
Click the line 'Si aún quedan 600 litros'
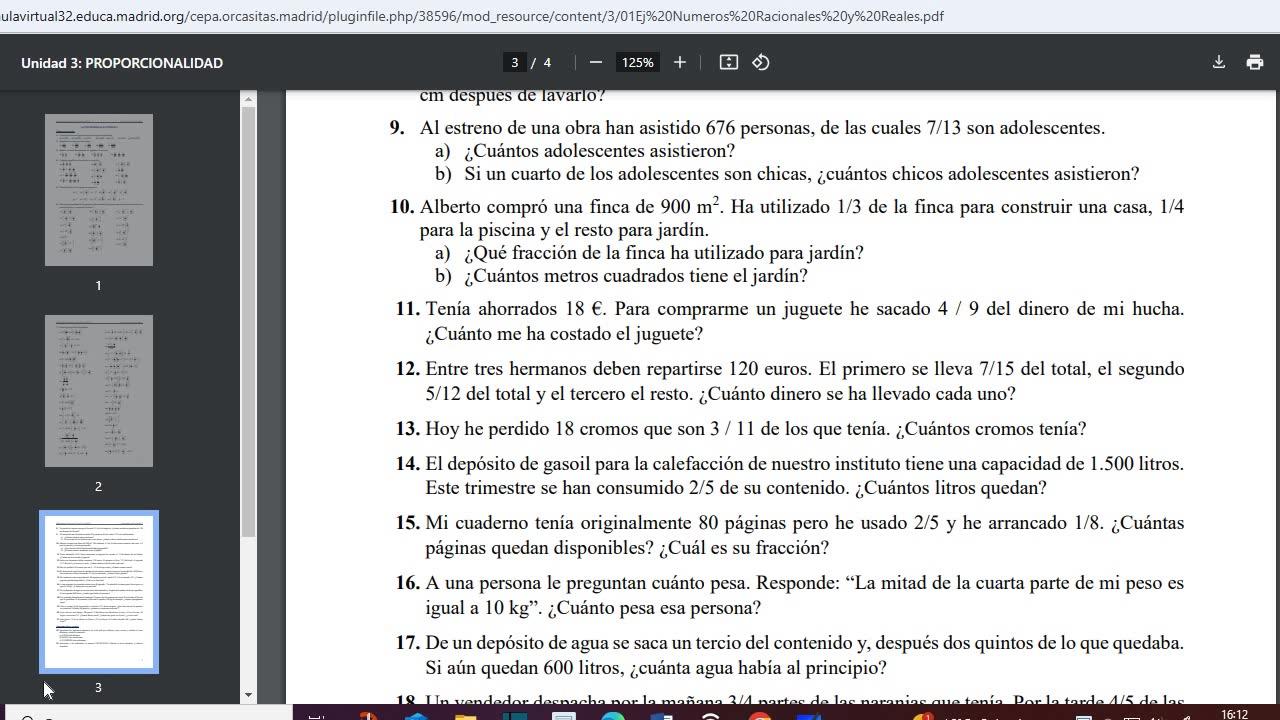point(656,668)
